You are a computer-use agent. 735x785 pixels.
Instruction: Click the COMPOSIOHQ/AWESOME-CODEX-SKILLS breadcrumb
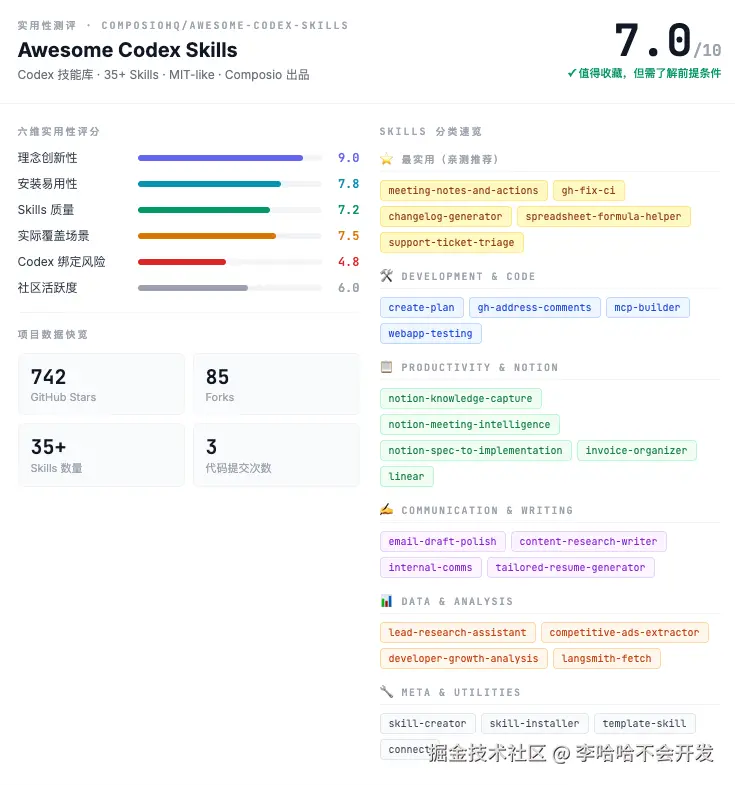(x=225, y=25)
